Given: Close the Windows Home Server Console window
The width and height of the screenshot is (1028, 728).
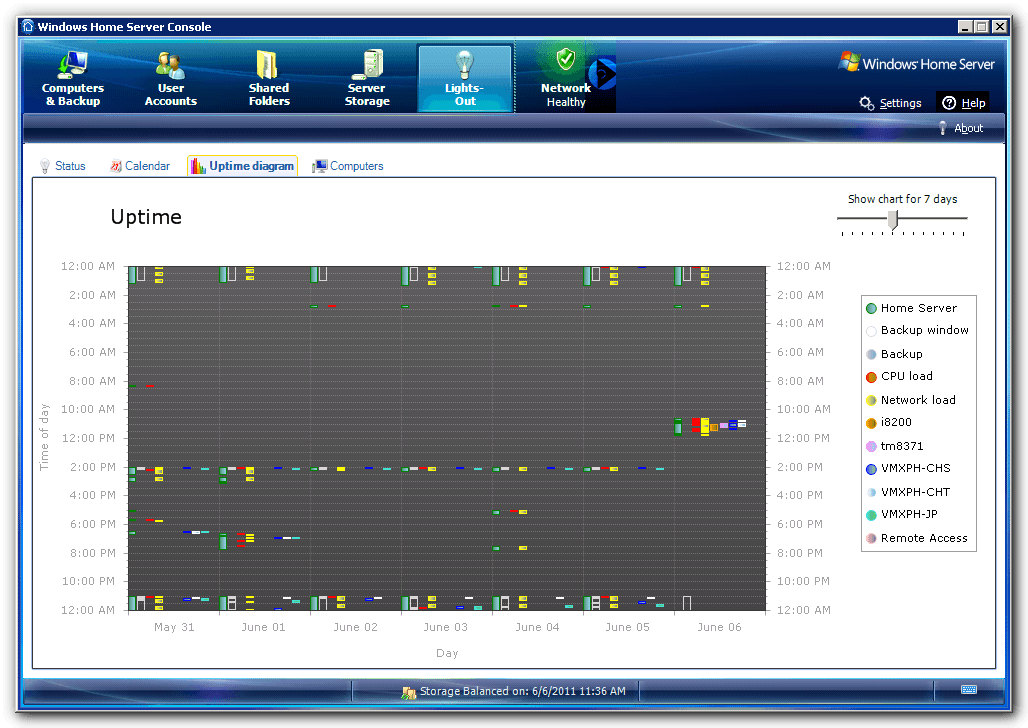Looking at the screenshot, I should coord(999,27).
